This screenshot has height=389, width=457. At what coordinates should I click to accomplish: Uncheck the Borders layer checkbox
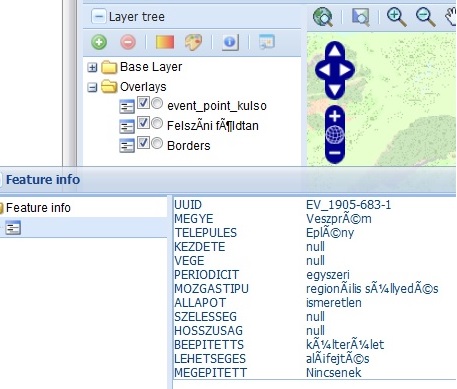(143, 143)
